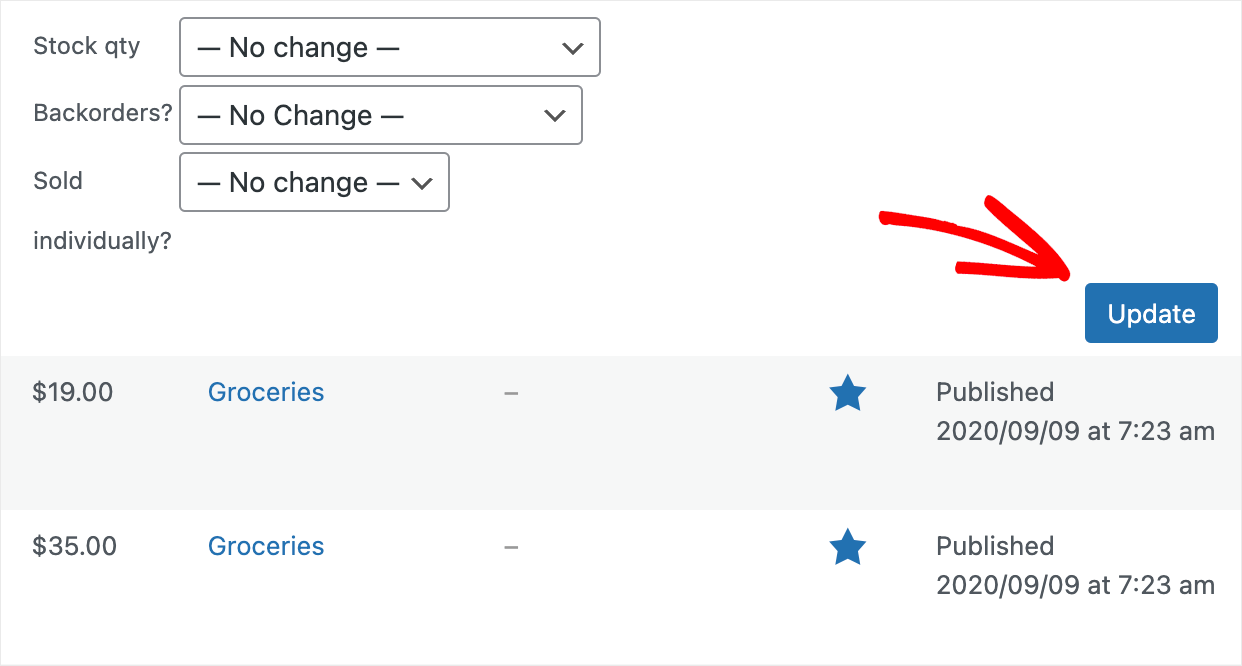Open the Sold individually dropdown
The image size is (1242, 666).
(x=314, y=182)
